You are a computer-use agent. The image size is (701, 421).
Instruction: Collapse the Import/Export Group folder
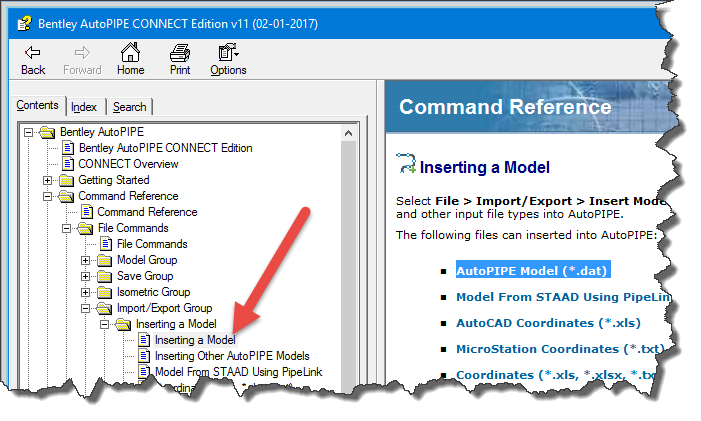point(85,309)
